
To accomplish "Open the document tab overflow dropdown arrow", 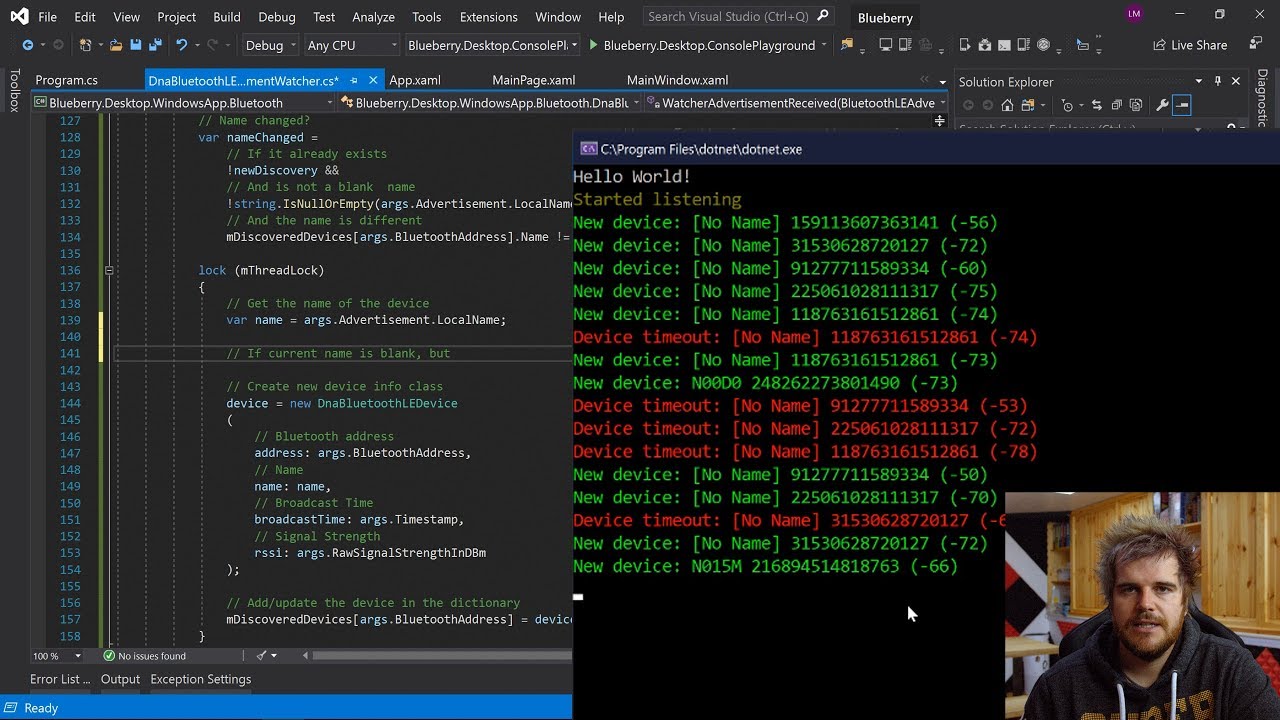I will [942, 82].
